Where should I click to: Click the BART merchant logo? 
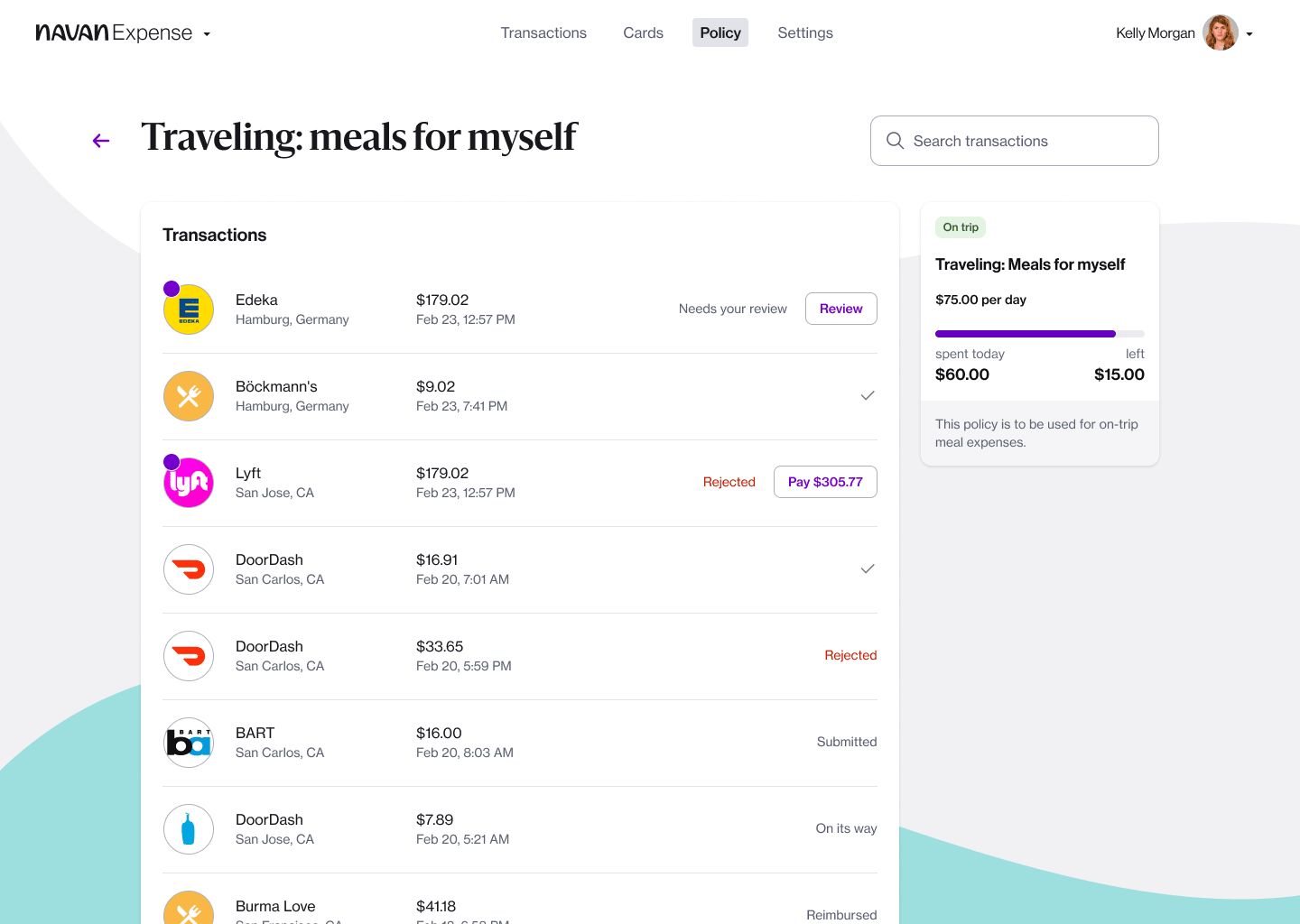pos(189,743)
